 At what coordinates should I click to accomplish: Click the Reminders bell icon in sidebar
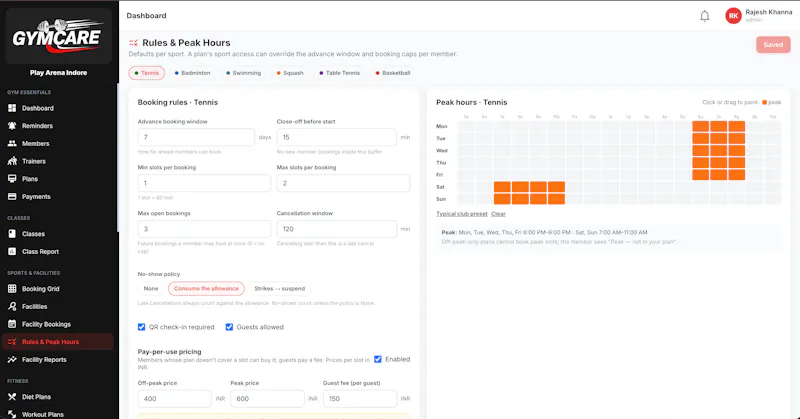click(12, 126)
